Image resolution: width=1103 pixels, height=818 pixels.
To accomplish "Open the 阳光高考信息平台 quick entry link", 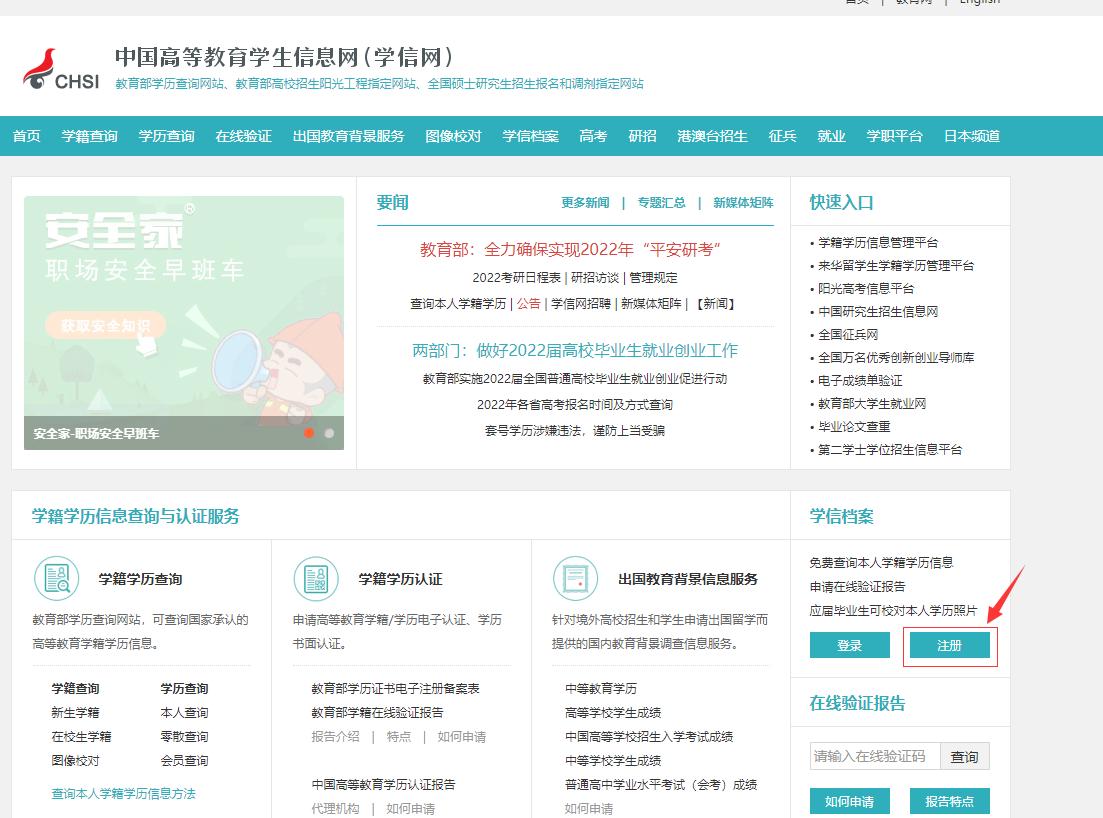I will pyautogui.click(x=865, y=289).
